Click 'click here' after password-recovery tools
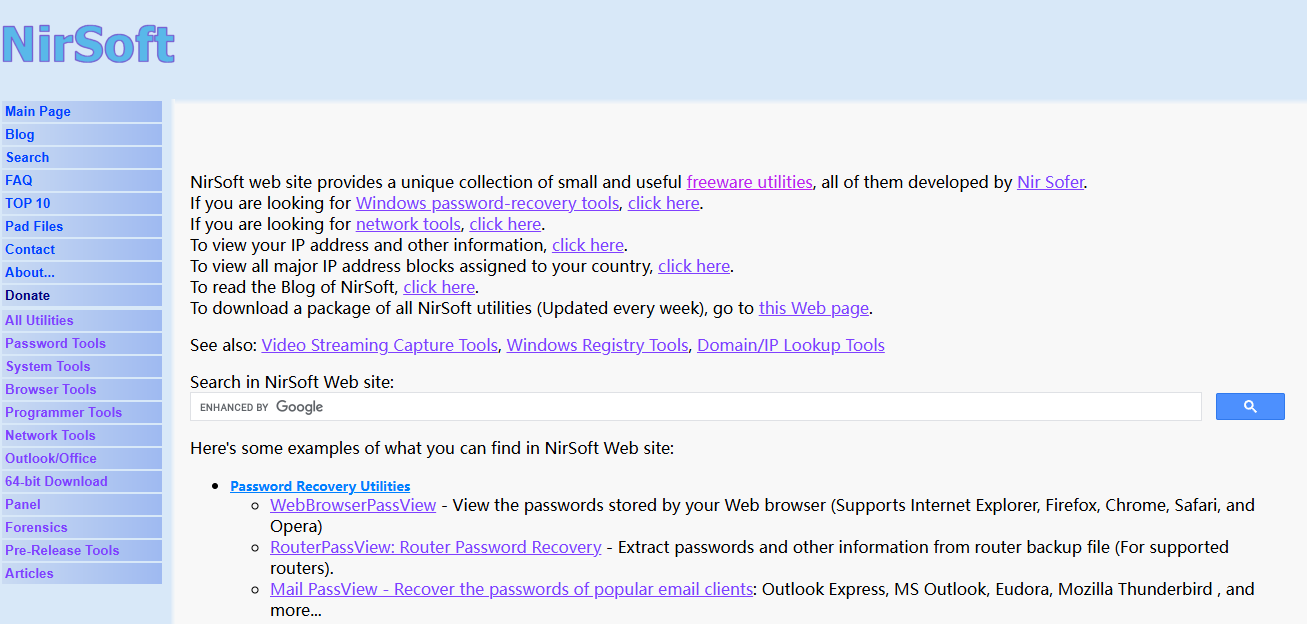The height and width of the screenshot is (624, 1307). point(663,203)
